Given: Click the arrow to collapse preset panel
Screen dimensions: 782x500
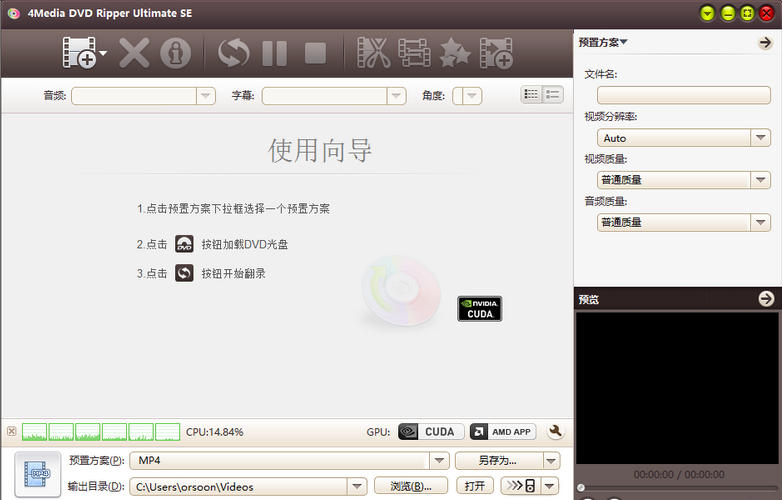Looking at the screenshot, I should point(765,43).
